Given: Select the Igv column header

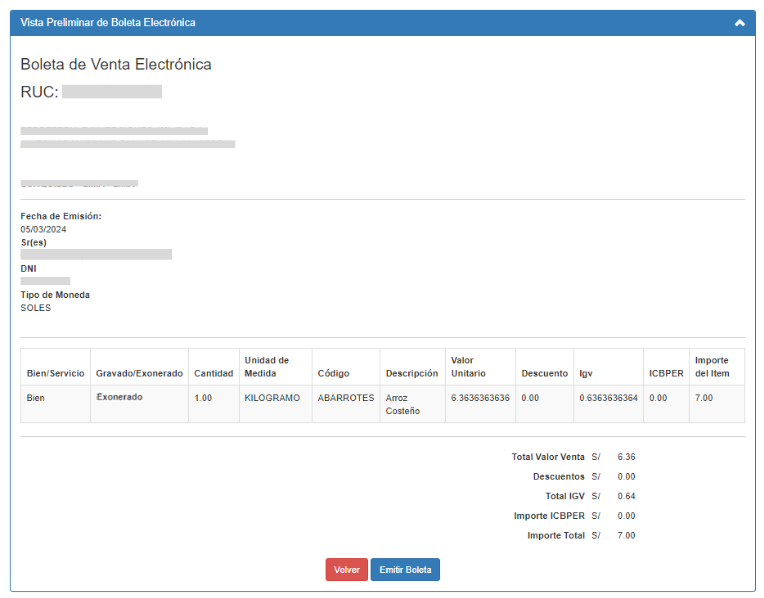Looking at the screenshot, I should [x=585, y=373].
